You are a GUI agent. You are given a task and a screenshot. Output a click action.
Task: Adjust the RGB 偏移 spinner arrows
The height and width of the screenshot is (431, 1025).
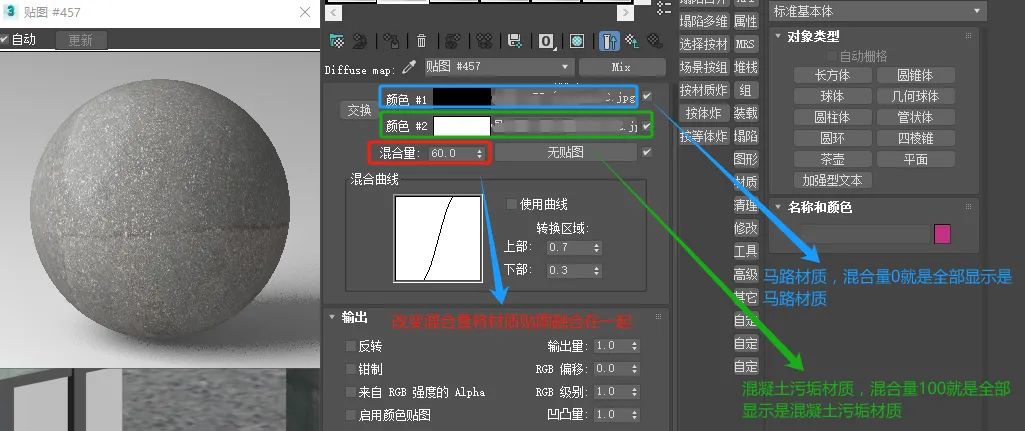(634, 369)
